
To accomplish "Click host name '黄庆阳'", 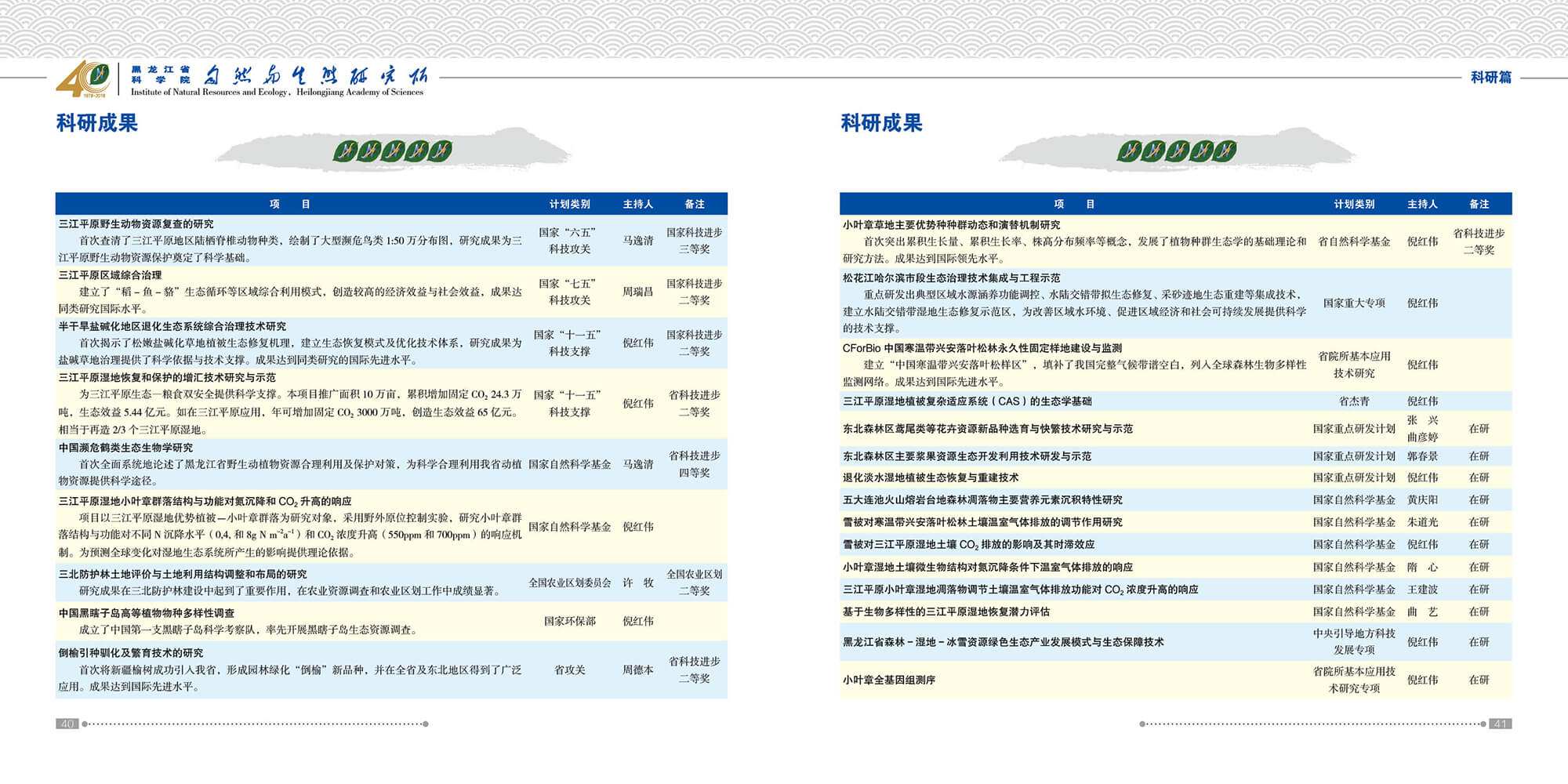I will click(x=1422, y=499).
